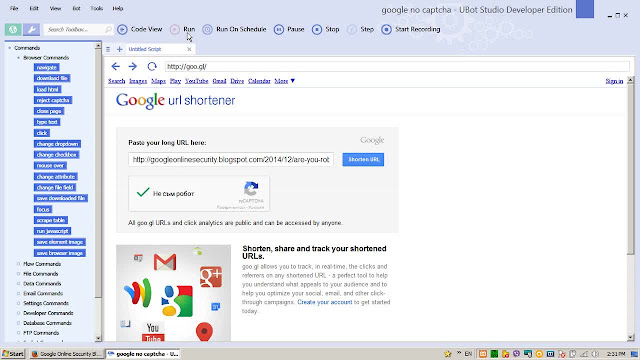The image size is (640, 360).
Task: Step through the script
Action: 360,29
